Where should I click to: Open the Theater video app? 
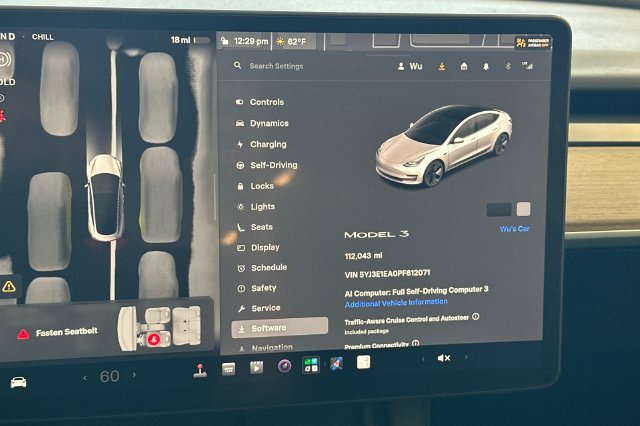[256, 368]
